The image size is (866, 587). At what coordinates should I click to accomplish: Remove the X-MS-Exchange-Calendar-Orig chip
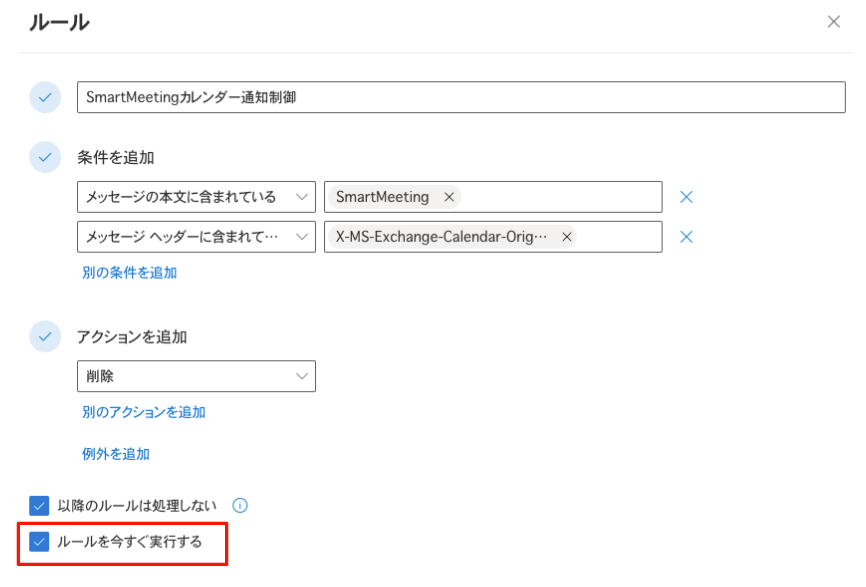(567, 237)
